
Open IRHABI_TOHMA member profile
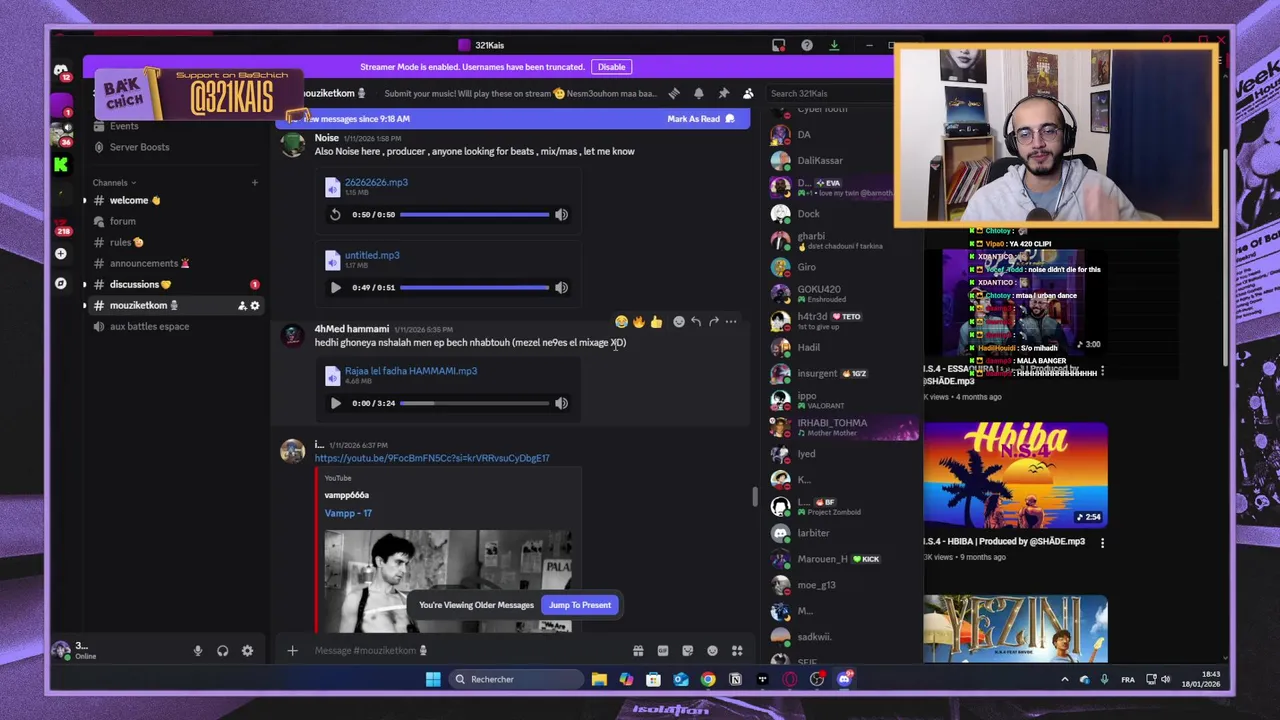(843, 427)
